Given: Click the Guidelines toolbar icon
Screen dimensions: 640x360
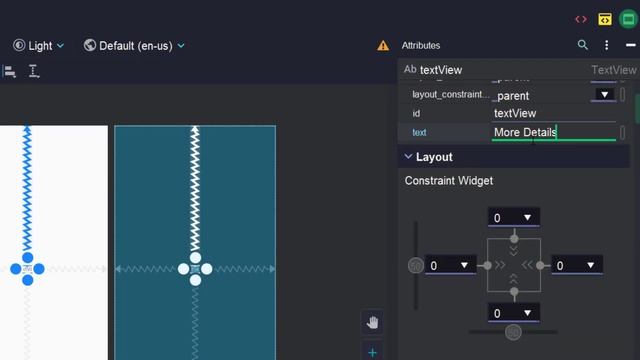Looking at the screenshot, I should [34, 71].
